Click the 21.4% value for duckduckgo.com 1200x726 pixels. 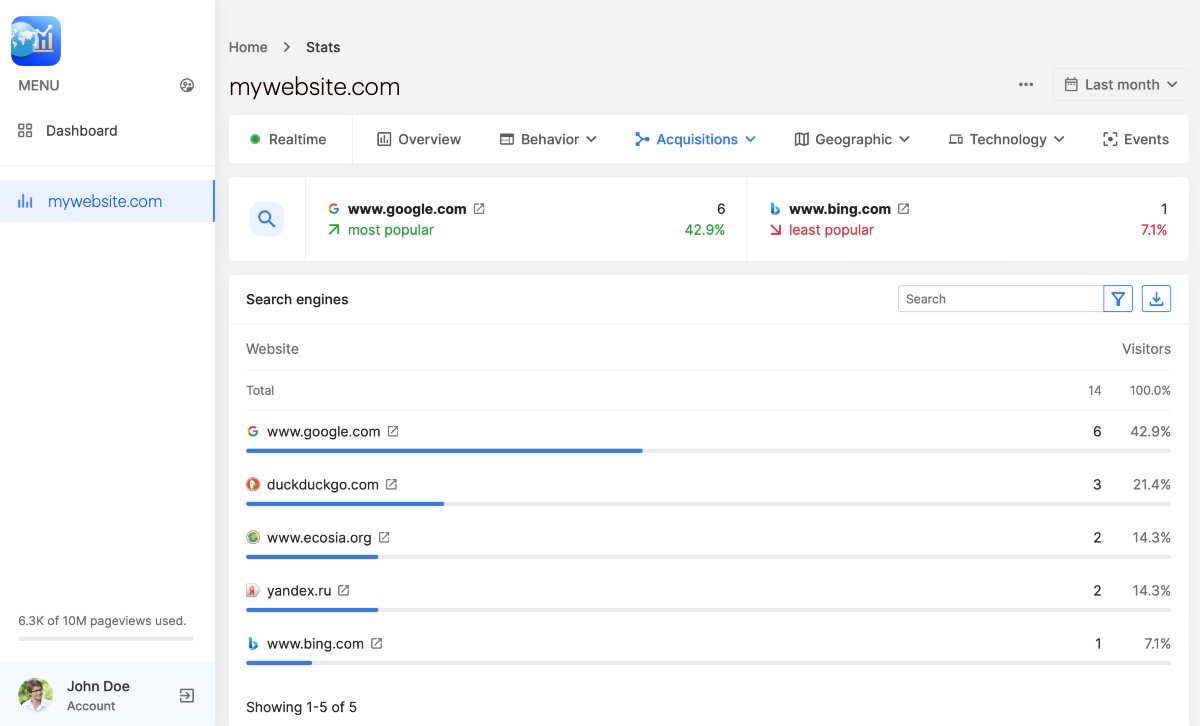1151,484
